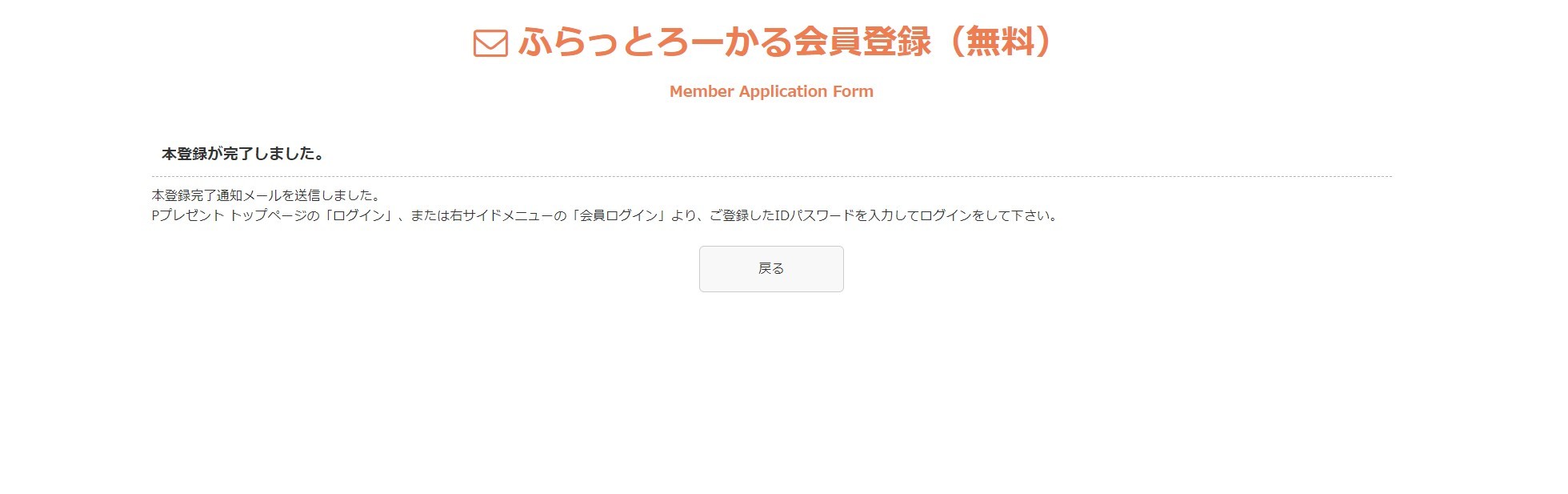Image resolution: width=1568 pixels, height=494 pixels.
Task: Click the 本登録完了通知メールを送信しました。 line
Action: (x=266, y=195)
